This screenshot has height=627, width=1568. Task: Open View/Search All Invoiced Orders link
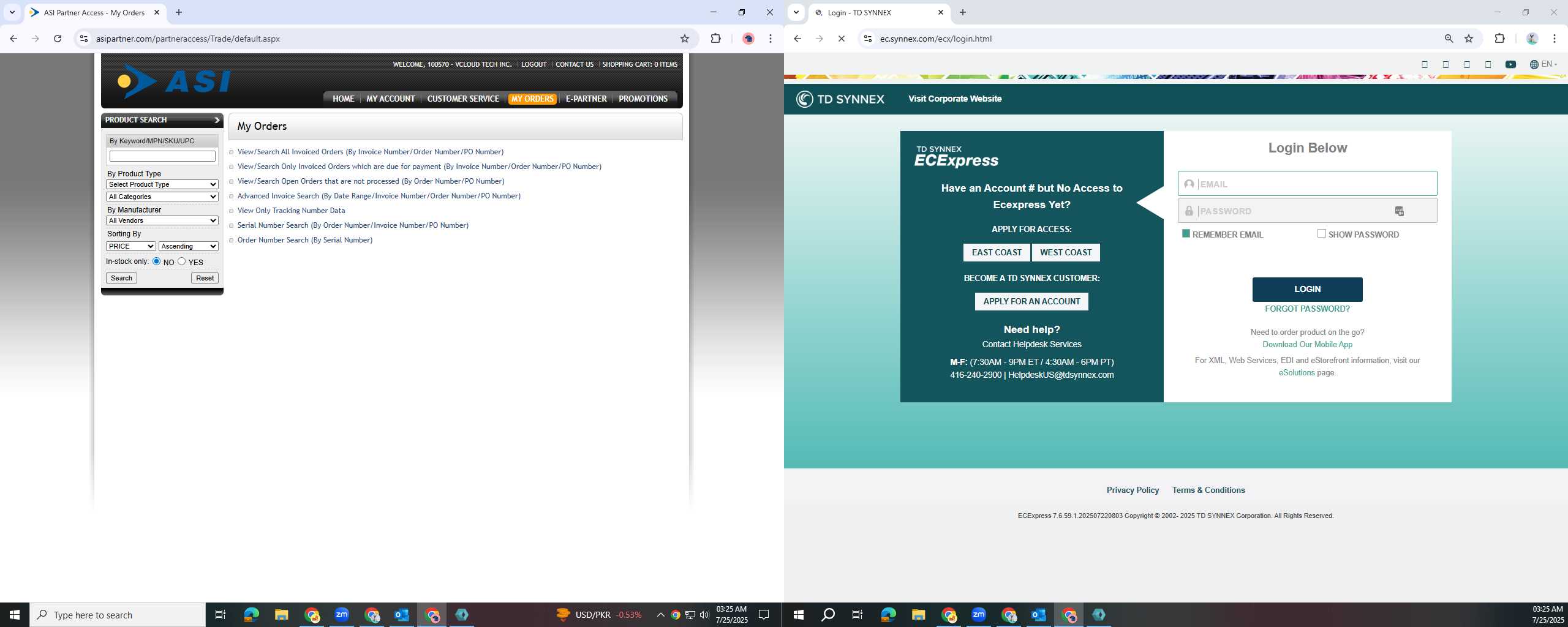(x=371, y=152)
